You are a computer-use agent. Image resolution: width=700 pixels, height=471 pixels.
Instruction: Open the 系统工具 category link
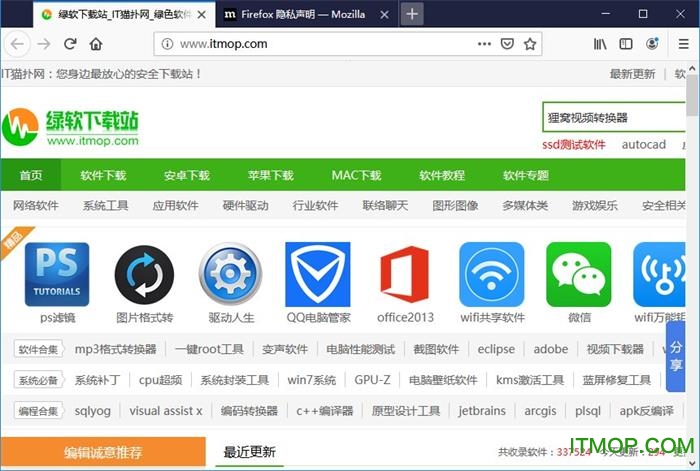point(105,205)
